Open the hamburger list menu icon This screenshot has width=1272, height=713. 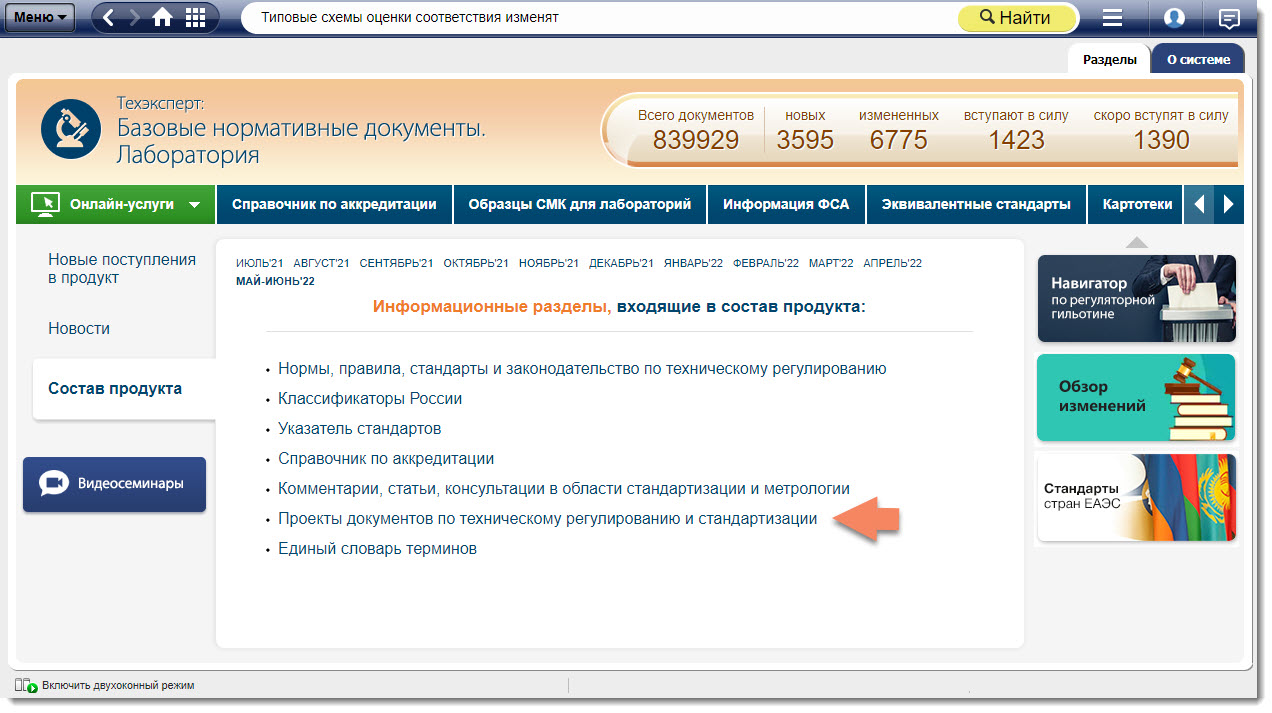[x=1112, y=17]
